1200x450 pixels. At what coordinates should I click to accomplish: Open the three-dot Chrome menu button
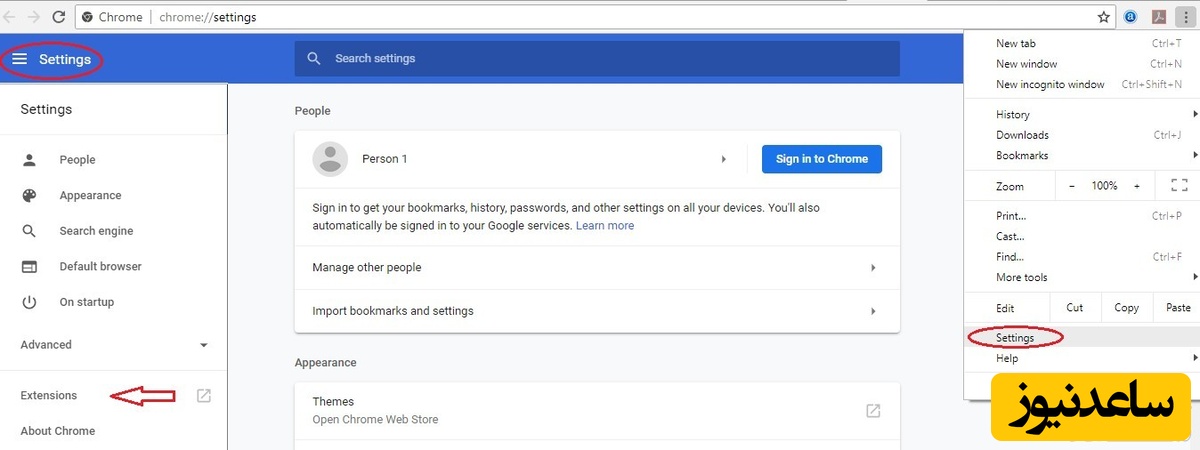click(1185, 17)
